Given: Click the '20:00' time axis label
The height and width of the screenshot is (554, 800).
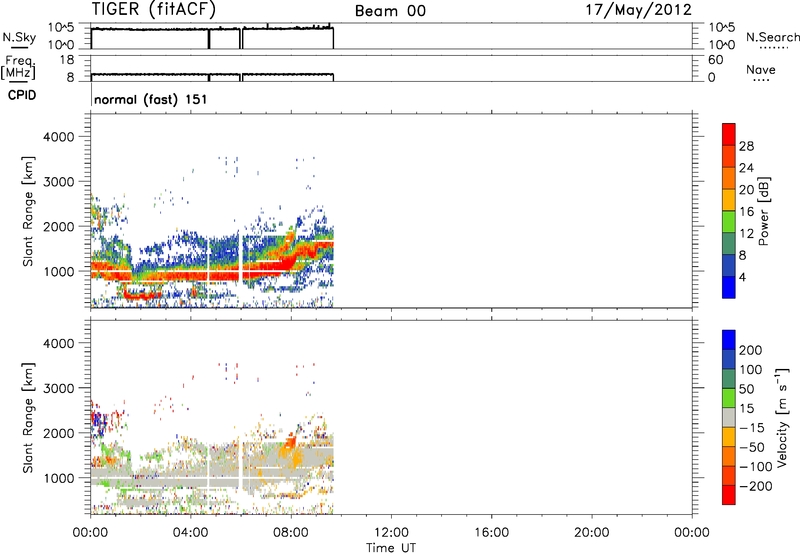Looking at the screenshot, I should [592, 533].
